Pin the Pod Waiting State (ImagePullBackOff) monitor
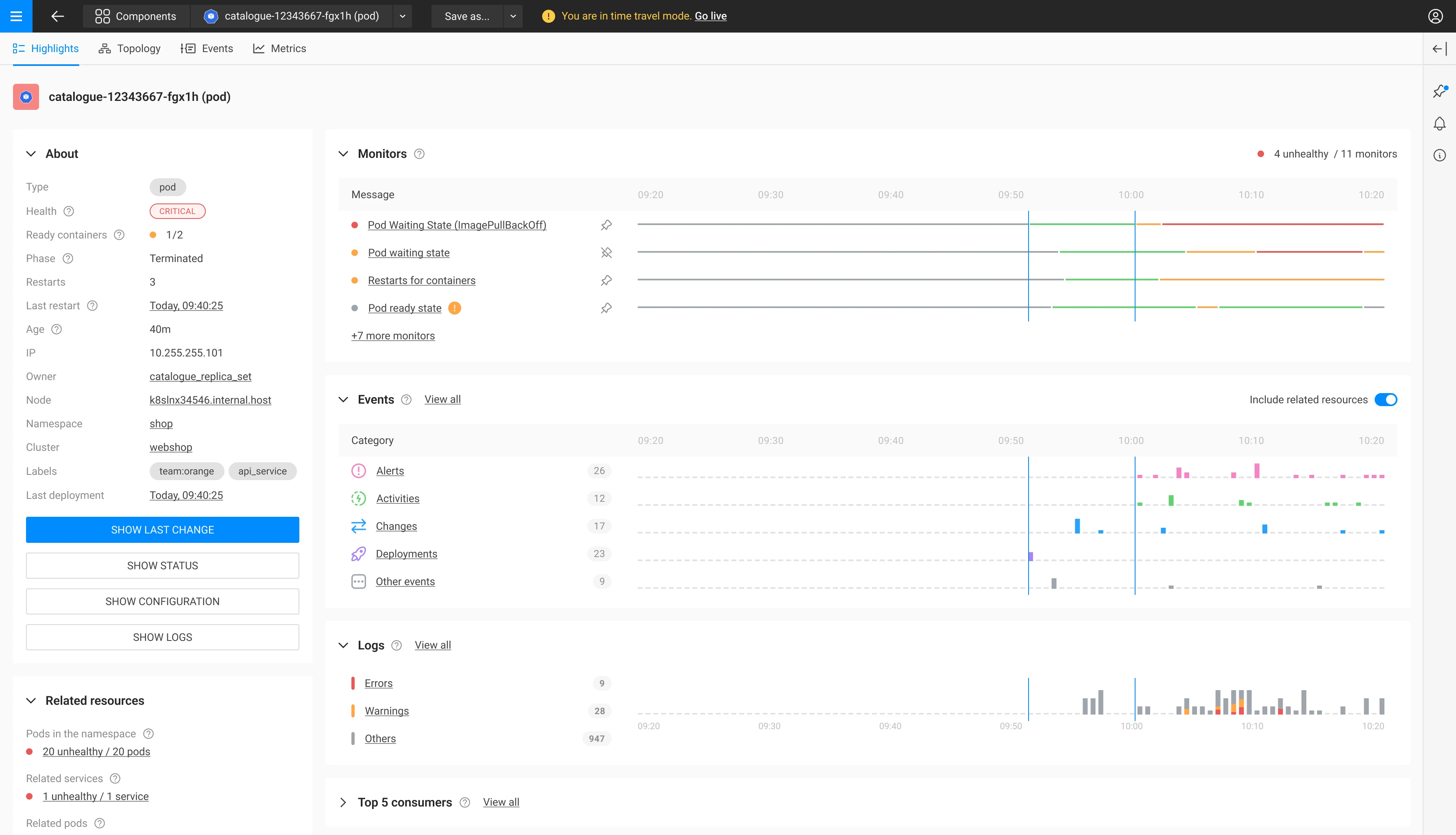Screen dimensions: 1456x835 click(606, 225)
